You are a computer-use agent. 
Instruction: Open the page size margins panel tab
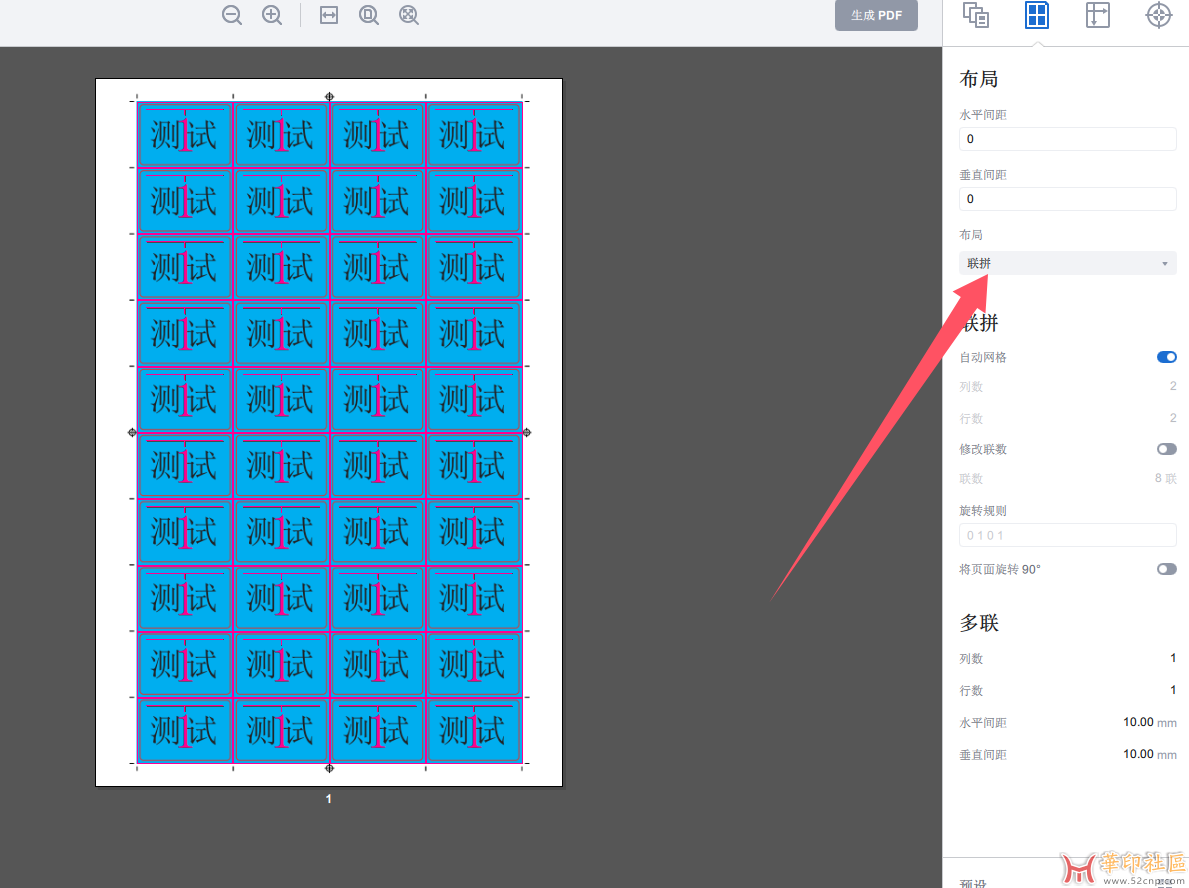click(1097, 15)
